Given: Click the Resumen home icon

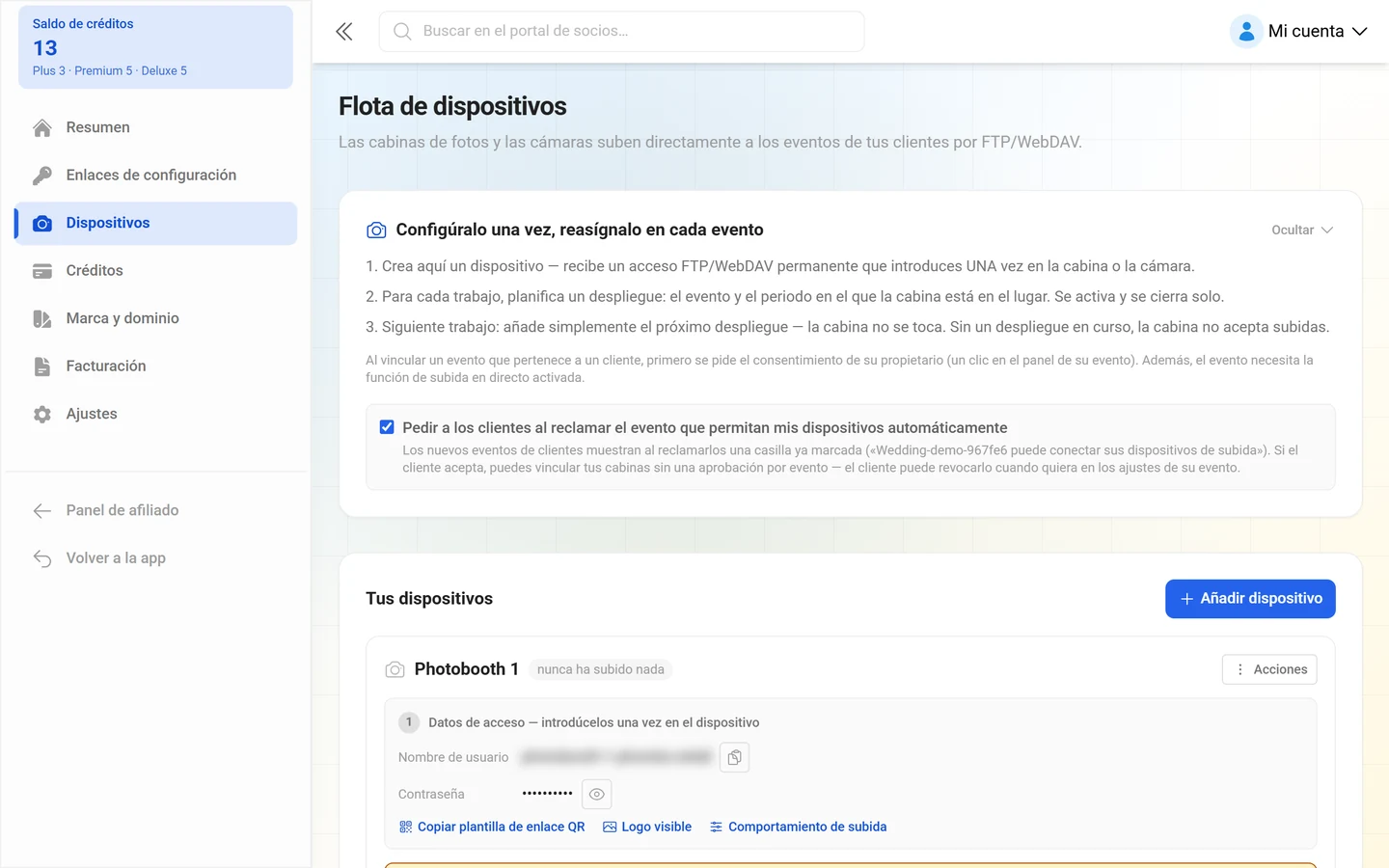Looking at the screenshot, I should pos(42,127).
